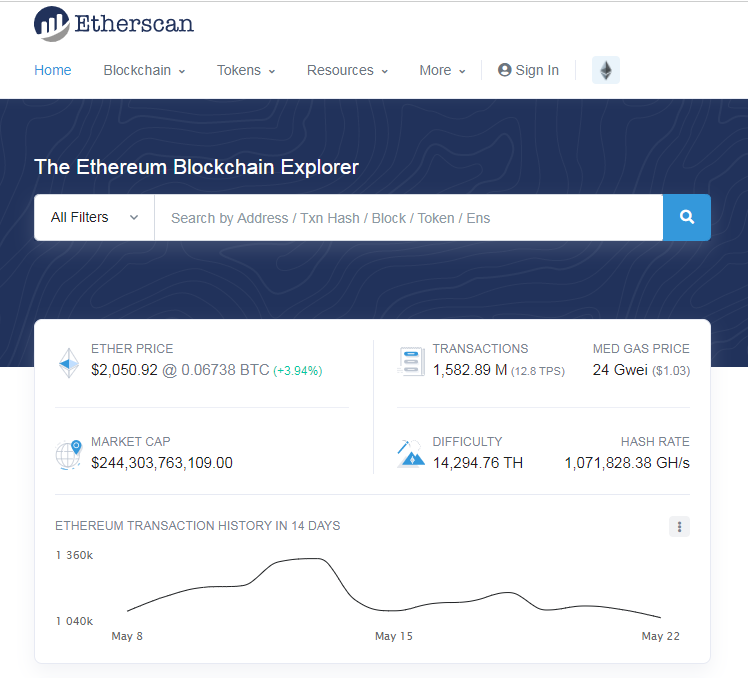Click the Ethereum network icon button
Image resolution: width=748 pixels, height=678 pixels.
606,70
